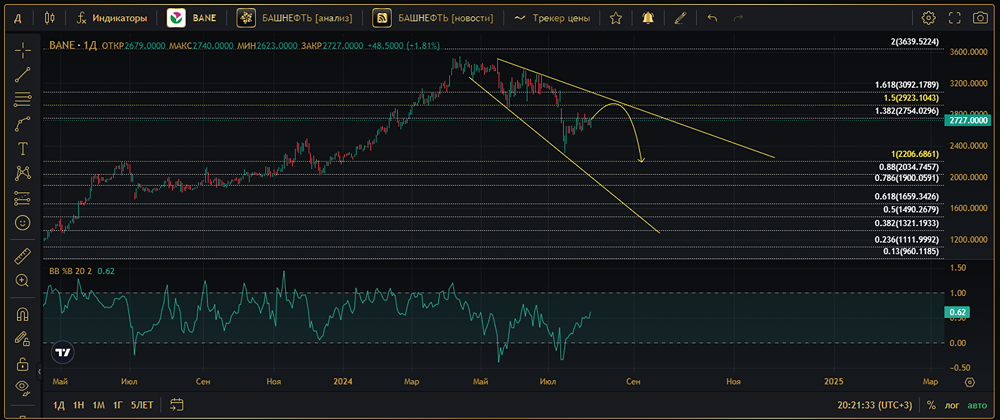Create alert using the bell icon
Viewport: 1000px width, 420px height.
click(649, 18)
